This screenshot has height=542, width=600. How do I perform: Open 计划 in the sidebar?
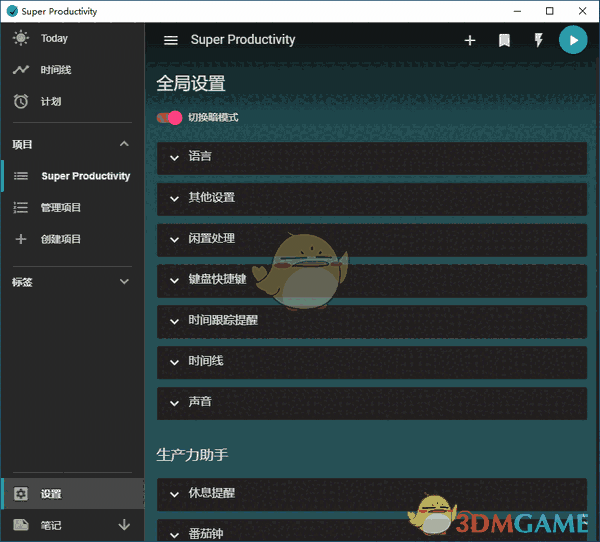[x=72, y=101]
